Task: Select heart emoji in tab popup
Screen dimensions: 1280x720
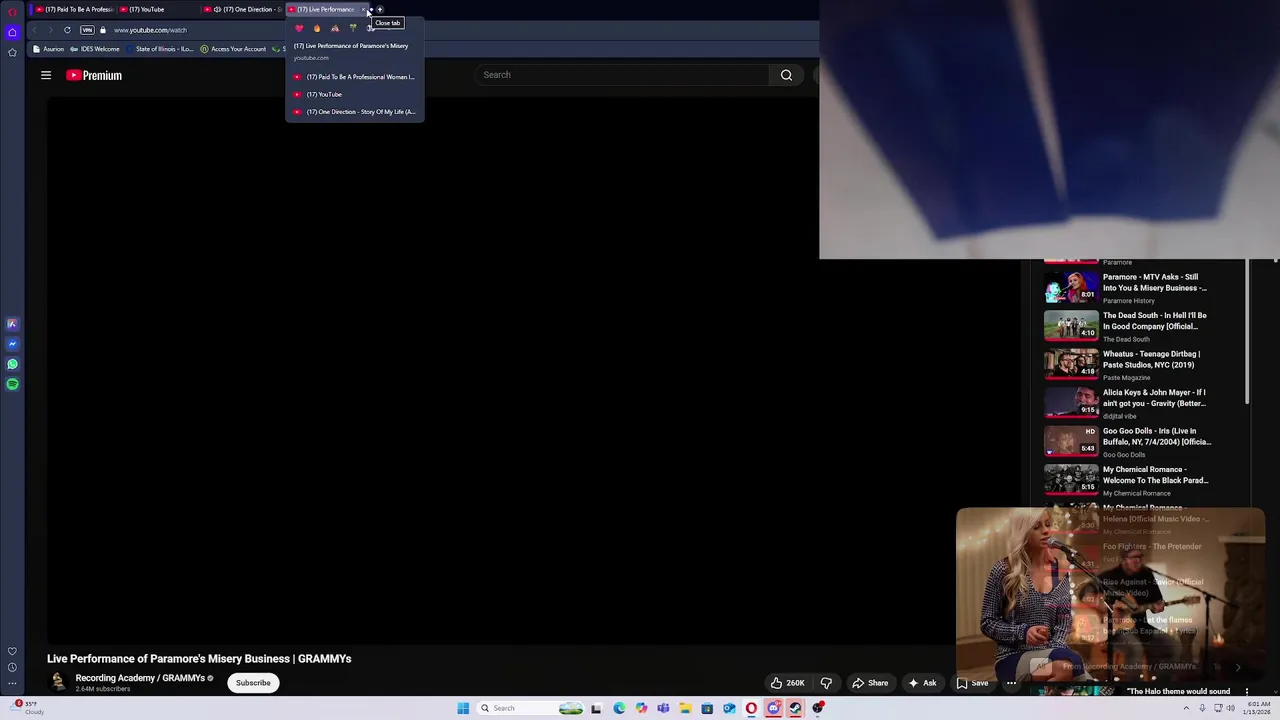Action: coord(299,28)
